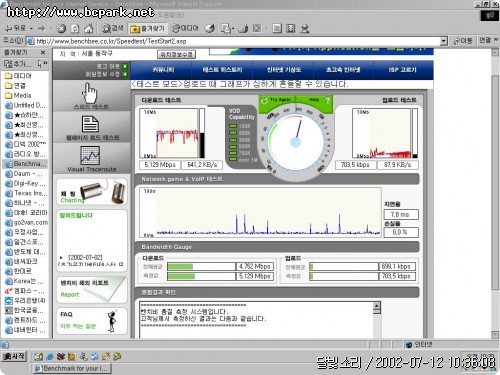
Task: Open the Mail icon dropdown arrow
Action: point(233,29)
